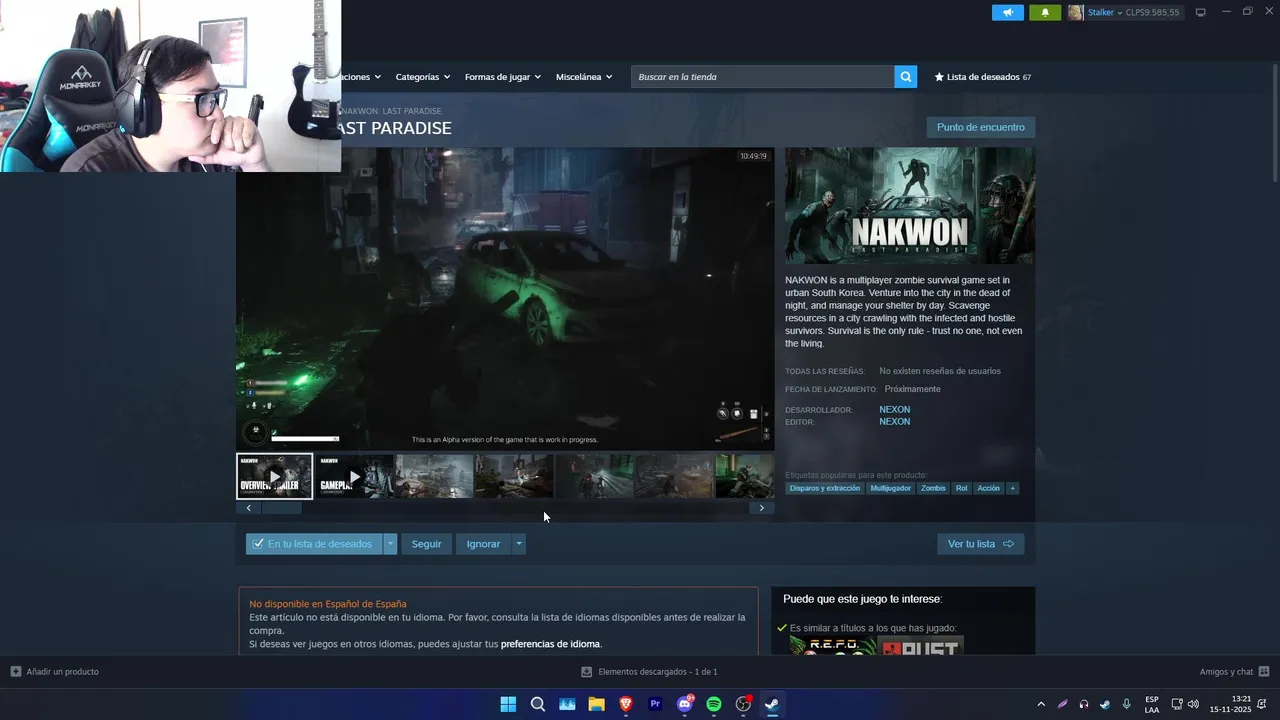Launch Brave browser from the taskbar
Viewport: 1280px width, 720px height.
(626, 704)
